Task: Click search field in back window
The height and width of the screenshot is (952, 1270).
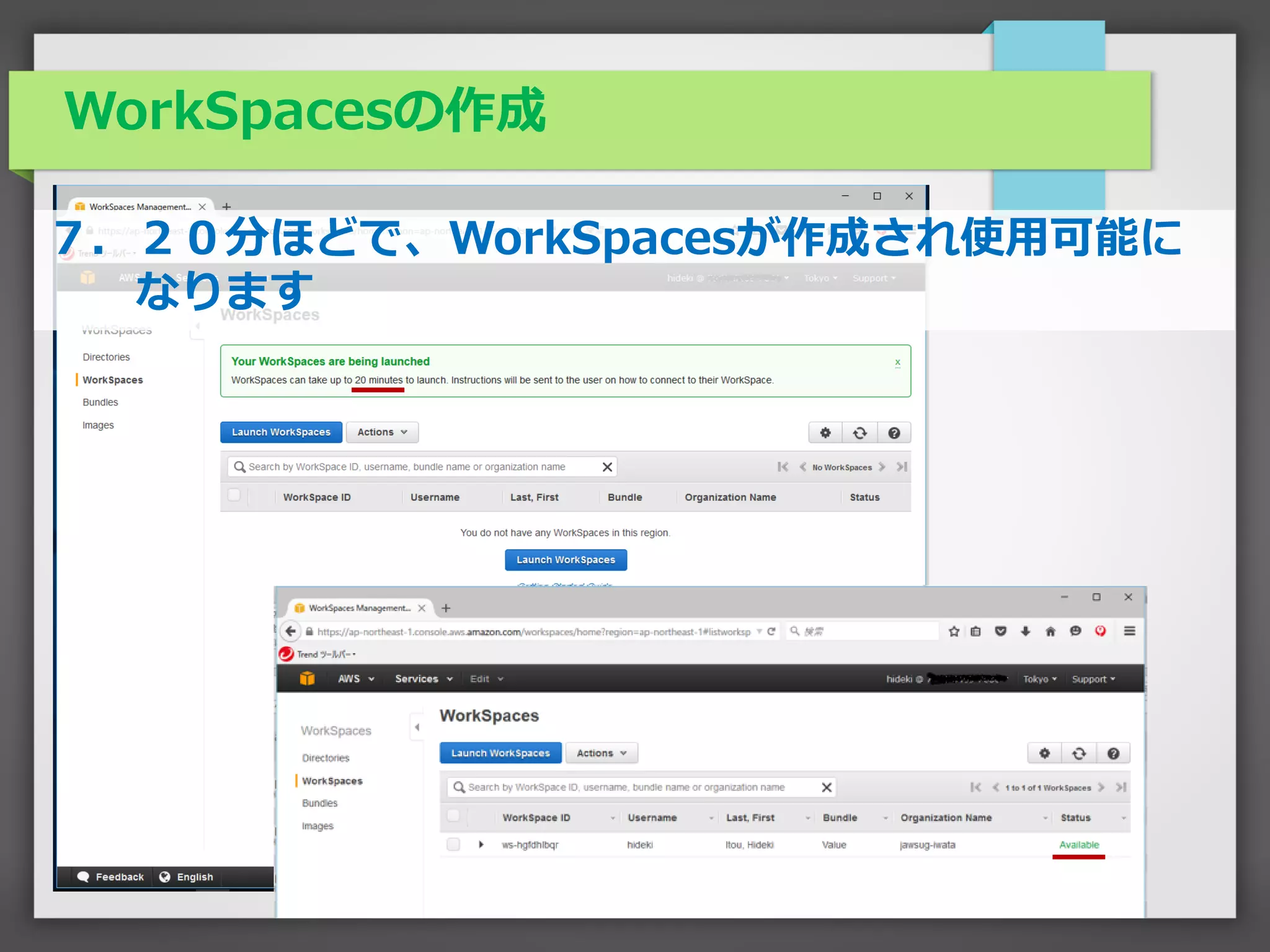Action: point(422,467)
